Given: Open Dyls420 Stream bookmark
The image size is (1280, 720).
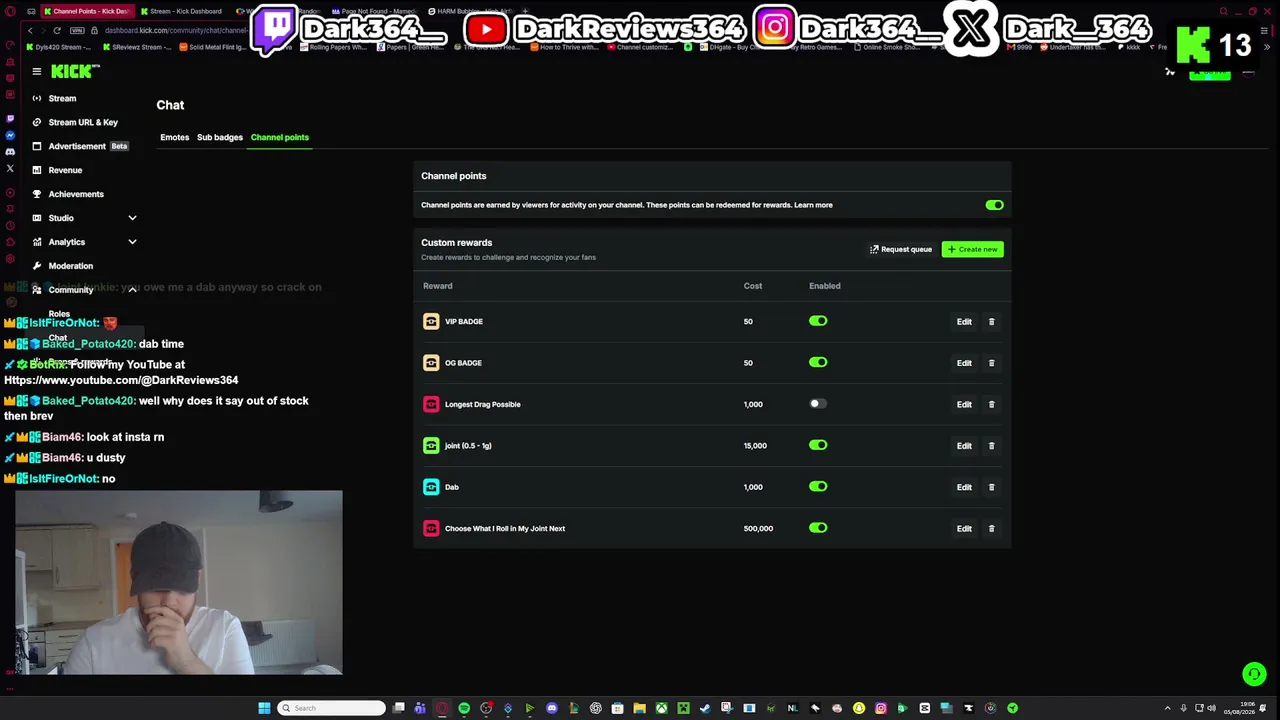Looking at the screenshot, I should (x=59, y=47).
